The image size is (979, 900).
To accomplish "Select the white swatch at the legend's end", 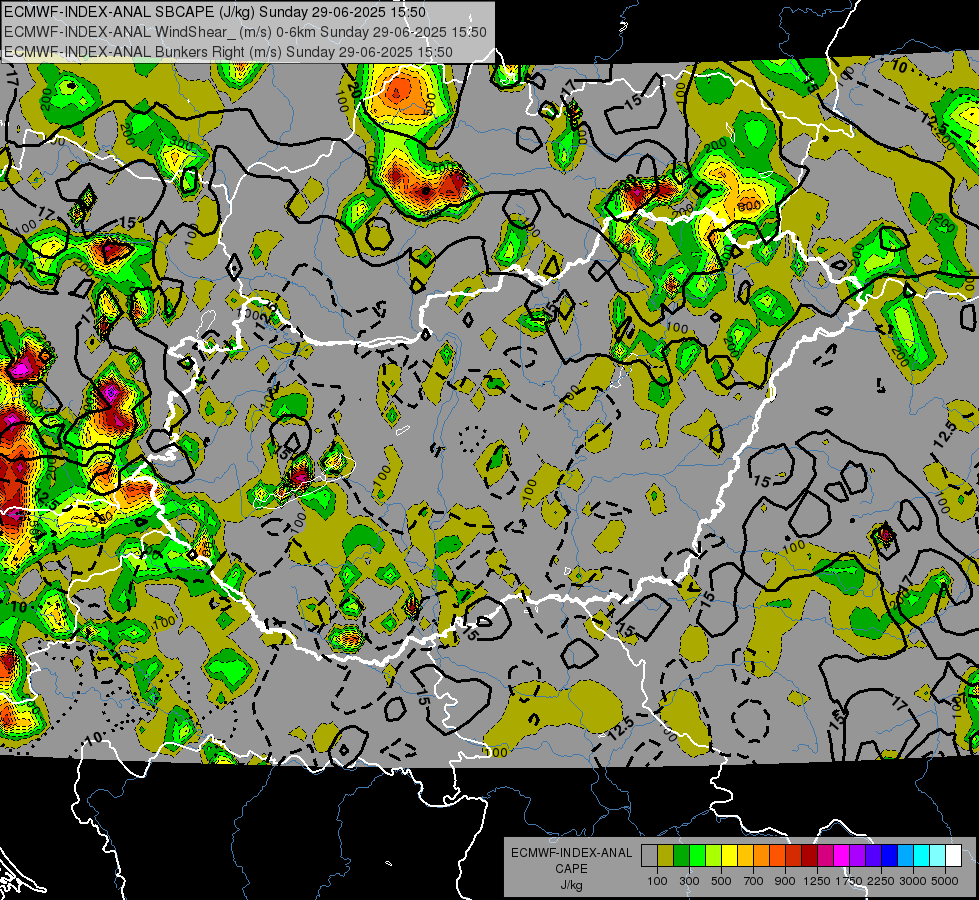I will (x=954, y=856).
